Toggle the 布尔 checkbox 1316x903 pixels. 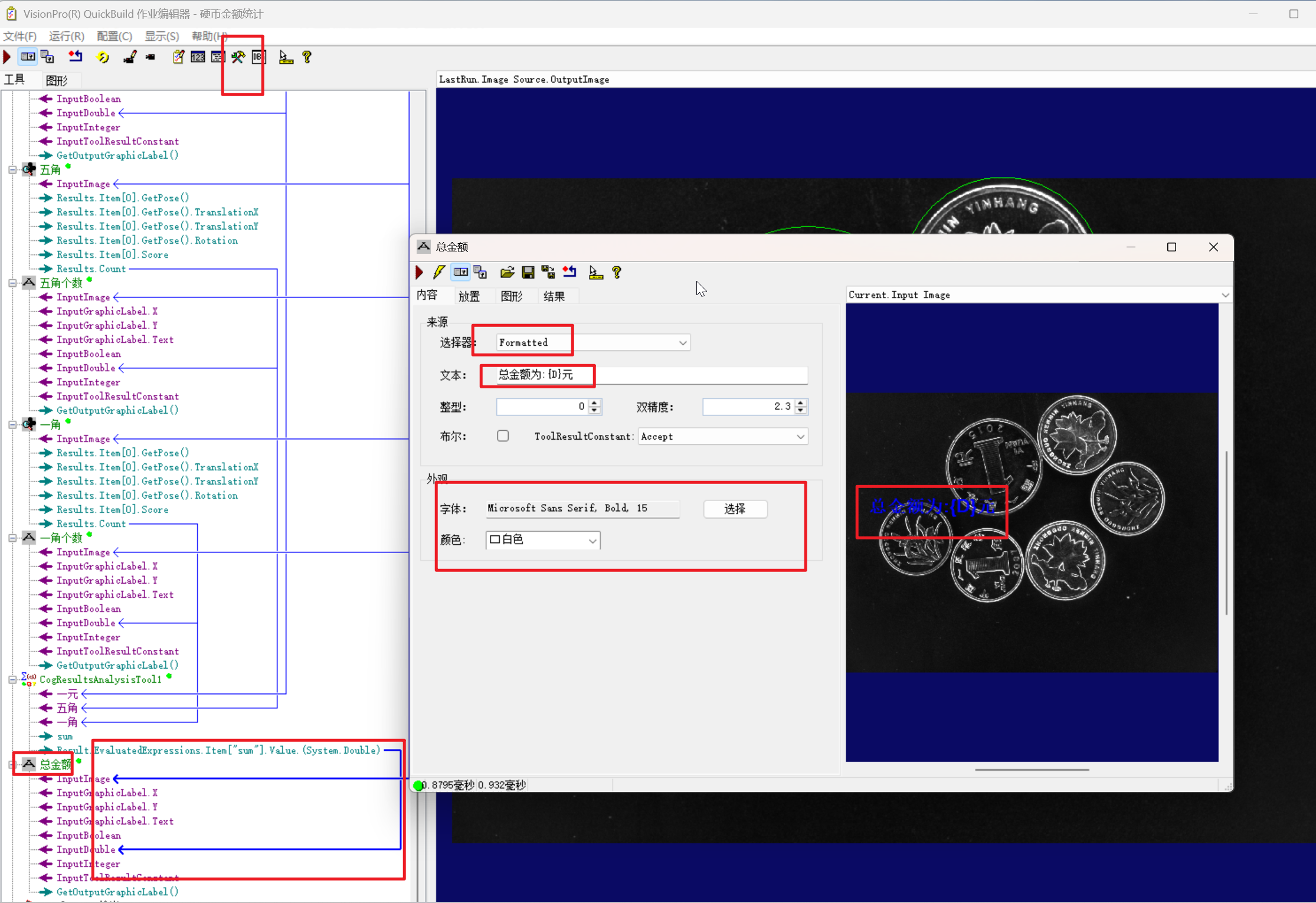point(503,436)
